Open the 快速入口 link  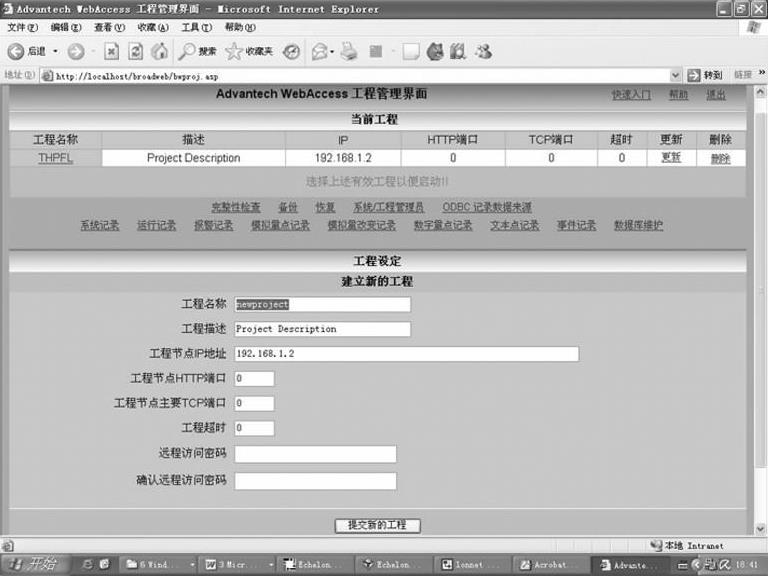click(x=631, y=95)
